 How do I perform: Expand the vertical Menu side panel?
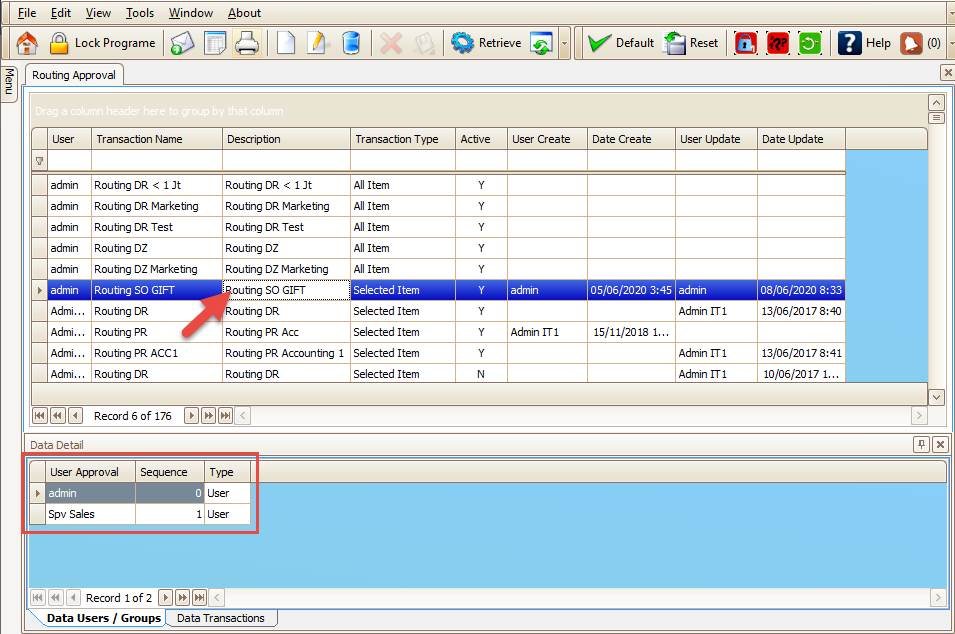coord(9,82)
